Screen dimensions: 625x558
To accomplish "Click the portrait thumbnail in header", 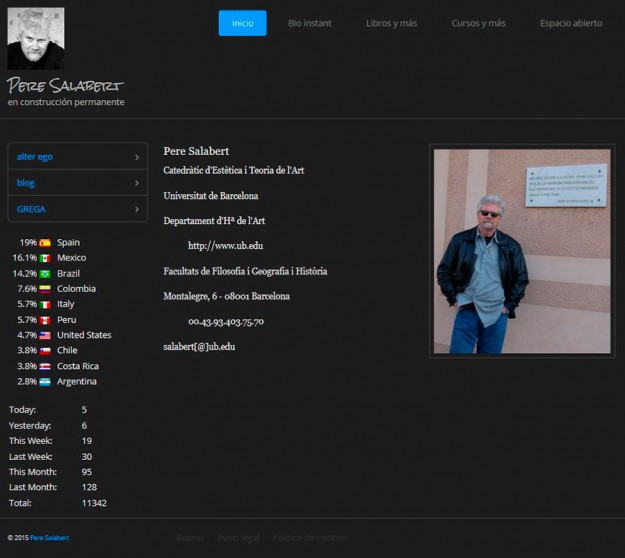I will tap(36, 39).
